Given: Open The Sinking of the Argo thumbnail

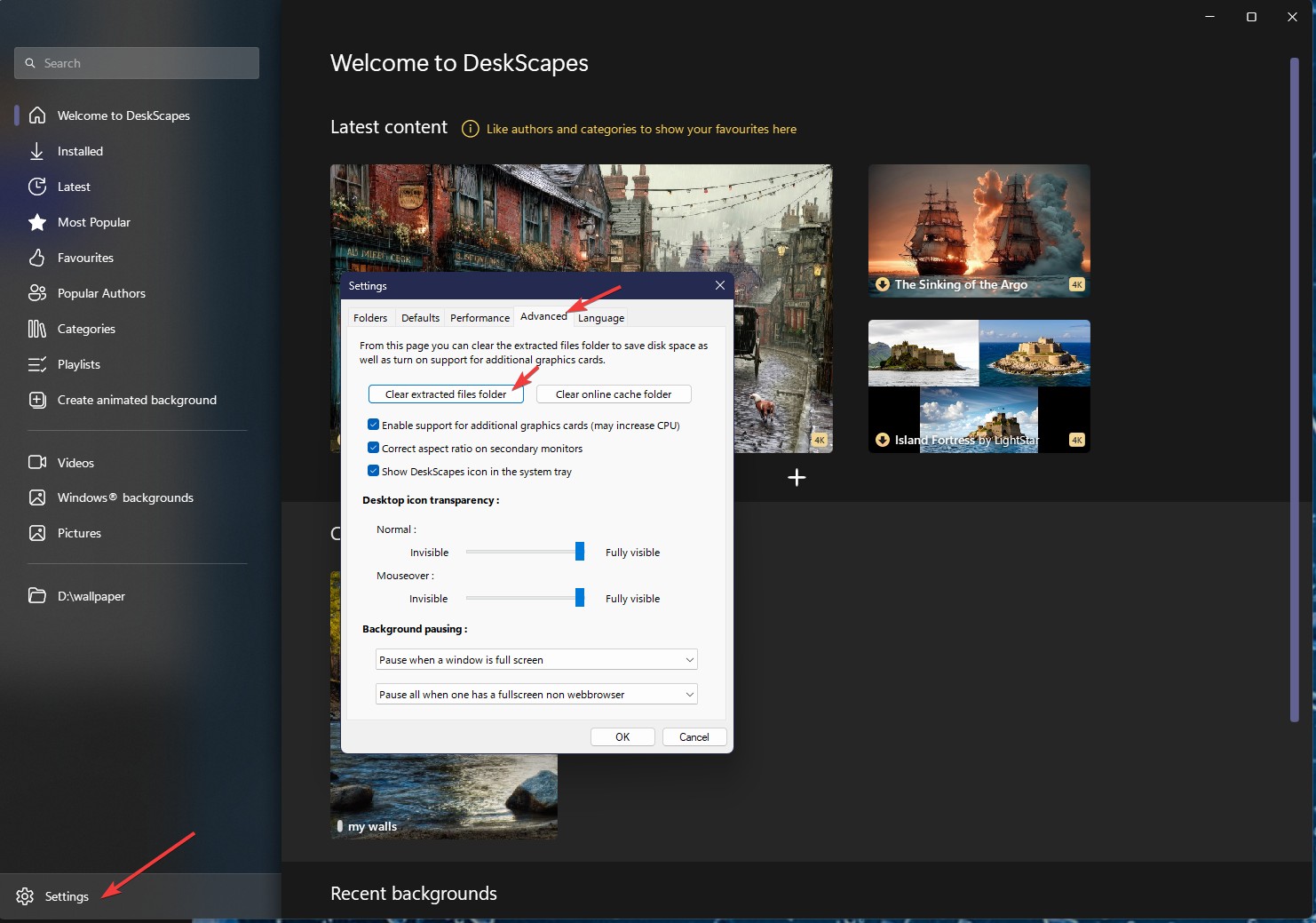Looking at the screenshot, I should pos(979,230).
